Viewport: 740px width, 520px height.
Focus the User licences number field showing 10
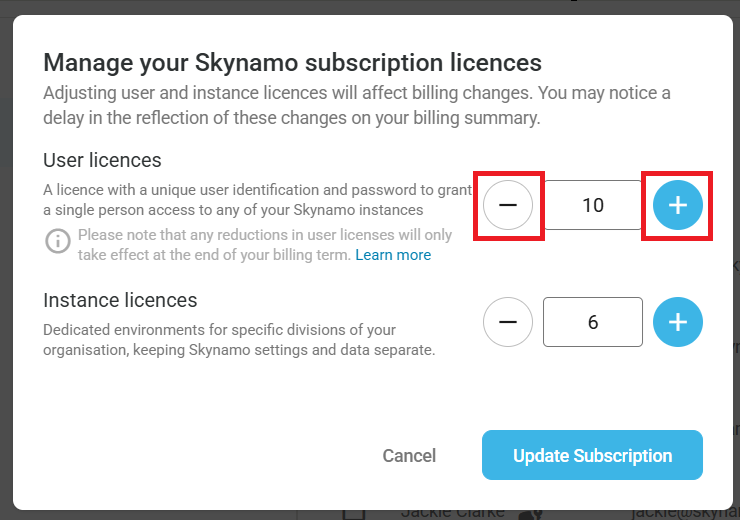coord(592,205)
